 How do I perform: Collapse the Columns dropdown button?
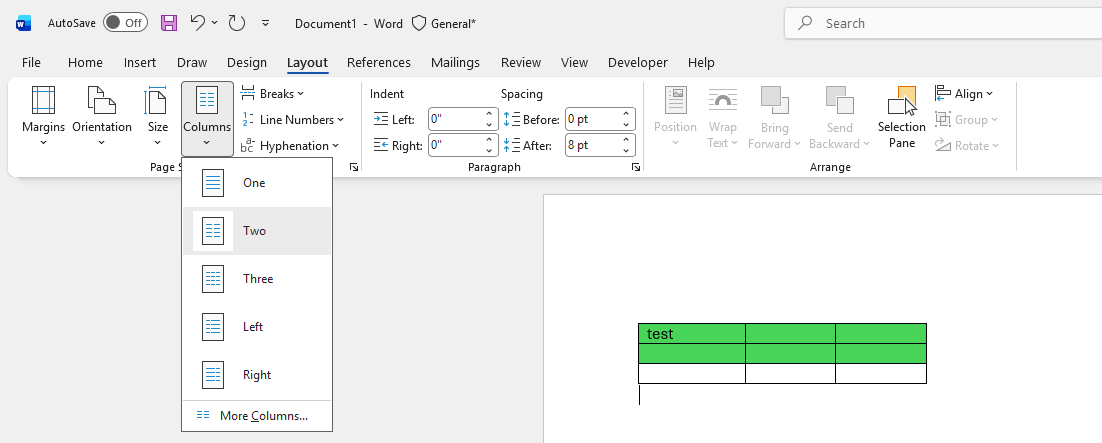(207, 119)
